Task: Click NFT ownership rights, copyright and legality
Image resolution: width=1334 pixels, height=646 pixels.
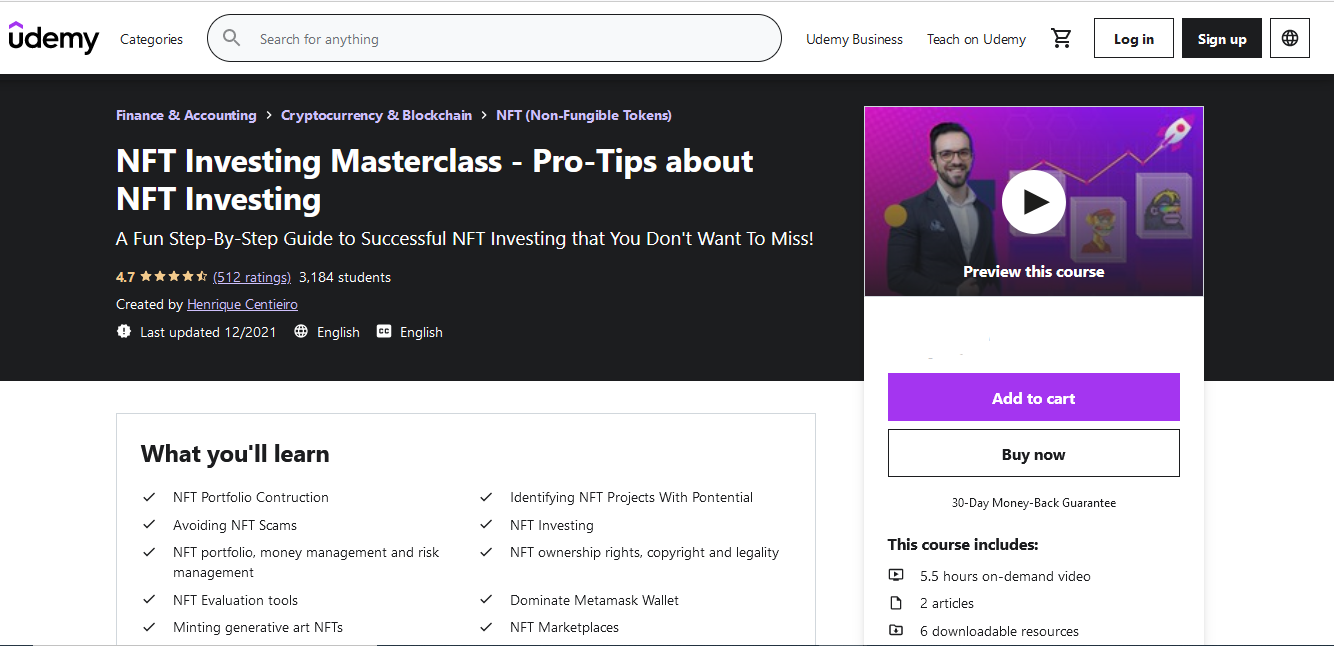Action: coord(644,552)
